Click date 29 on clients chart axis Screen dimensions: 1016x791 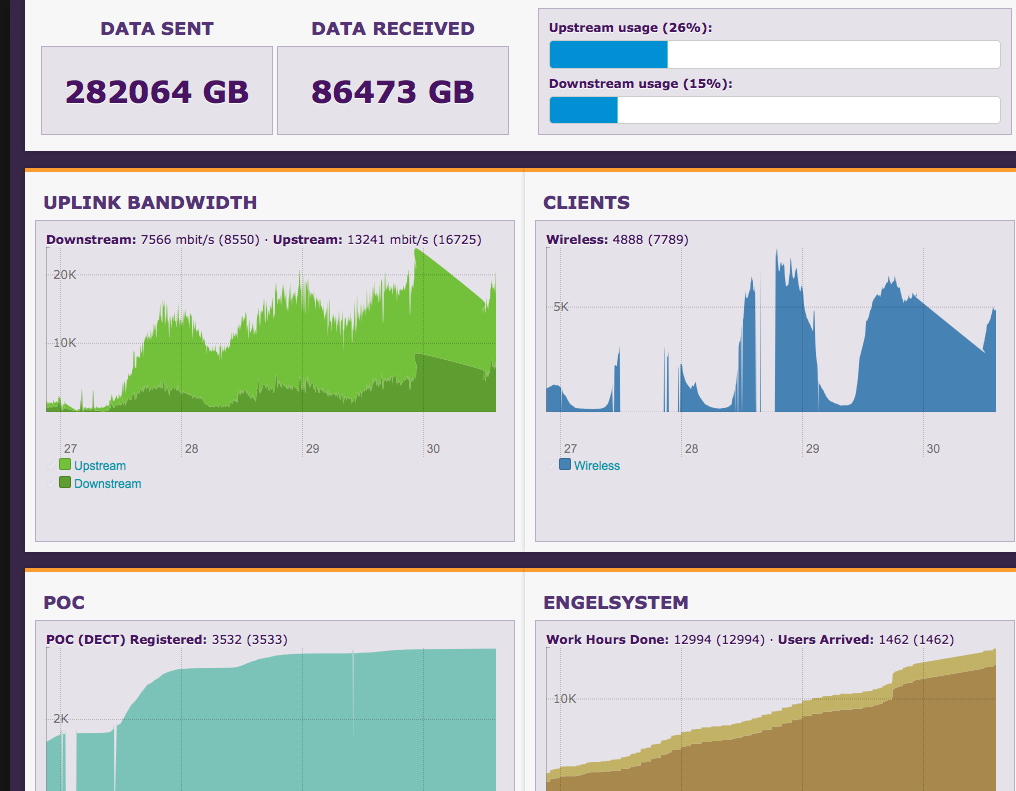[813, 448]
